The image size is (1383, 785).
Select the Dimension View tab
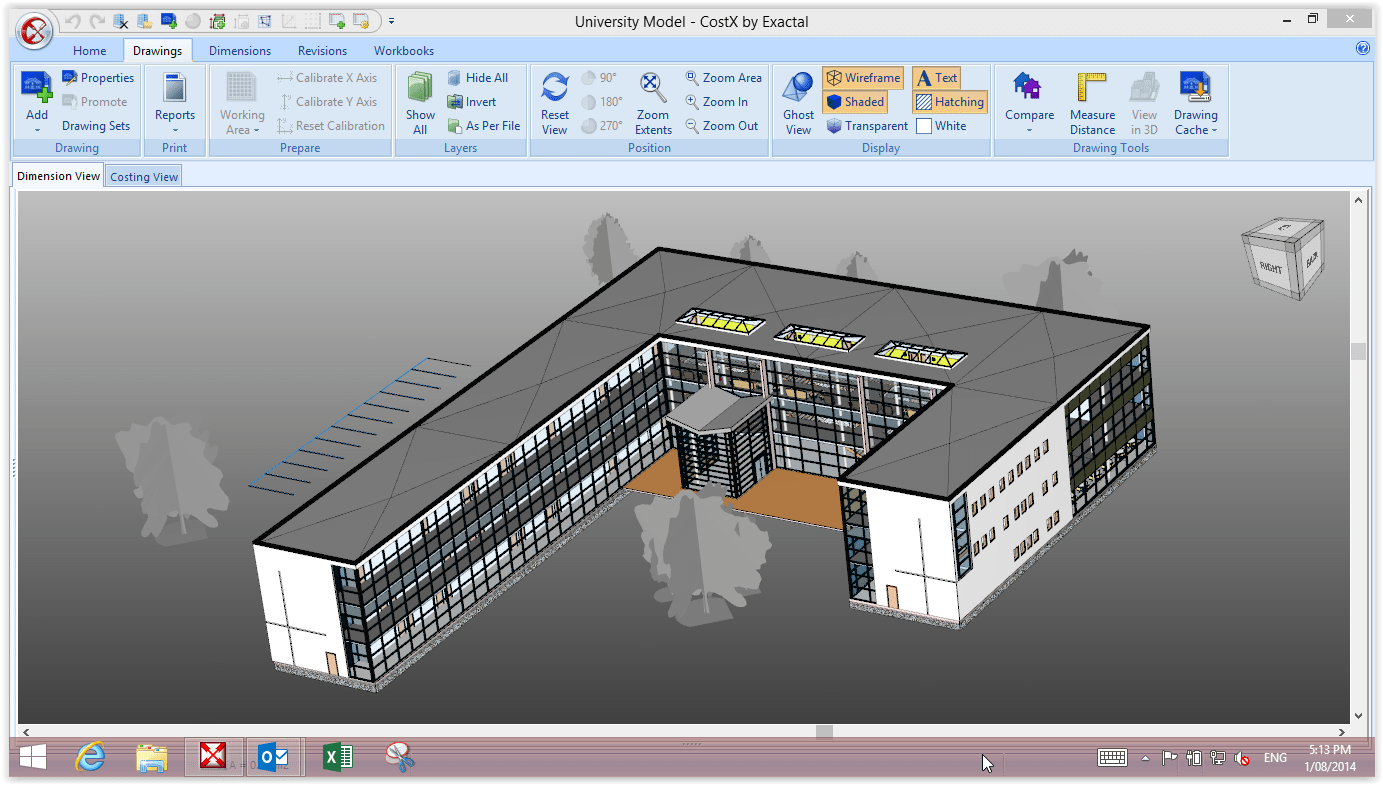[x=59, y=176]
